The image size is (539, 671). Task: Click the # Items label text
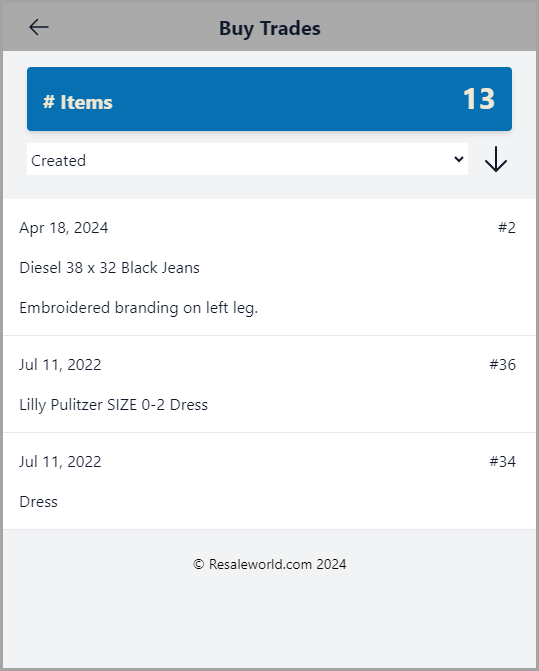click(x=78, y=102)
